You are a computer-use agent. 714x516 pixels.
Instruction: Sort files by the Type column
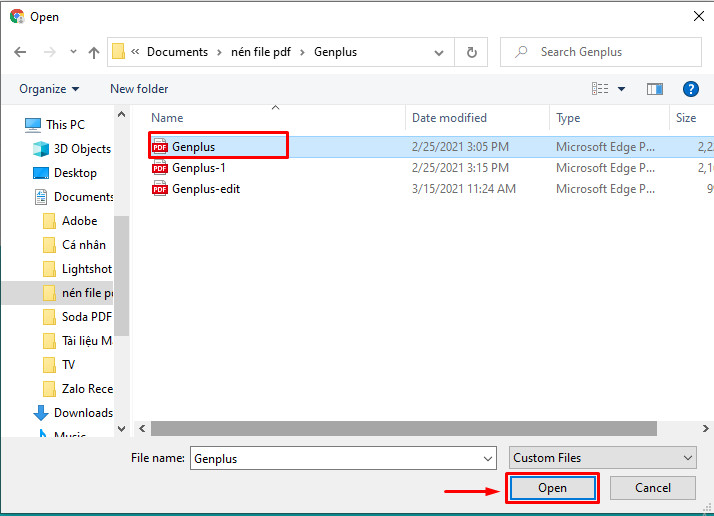point(568,118)
